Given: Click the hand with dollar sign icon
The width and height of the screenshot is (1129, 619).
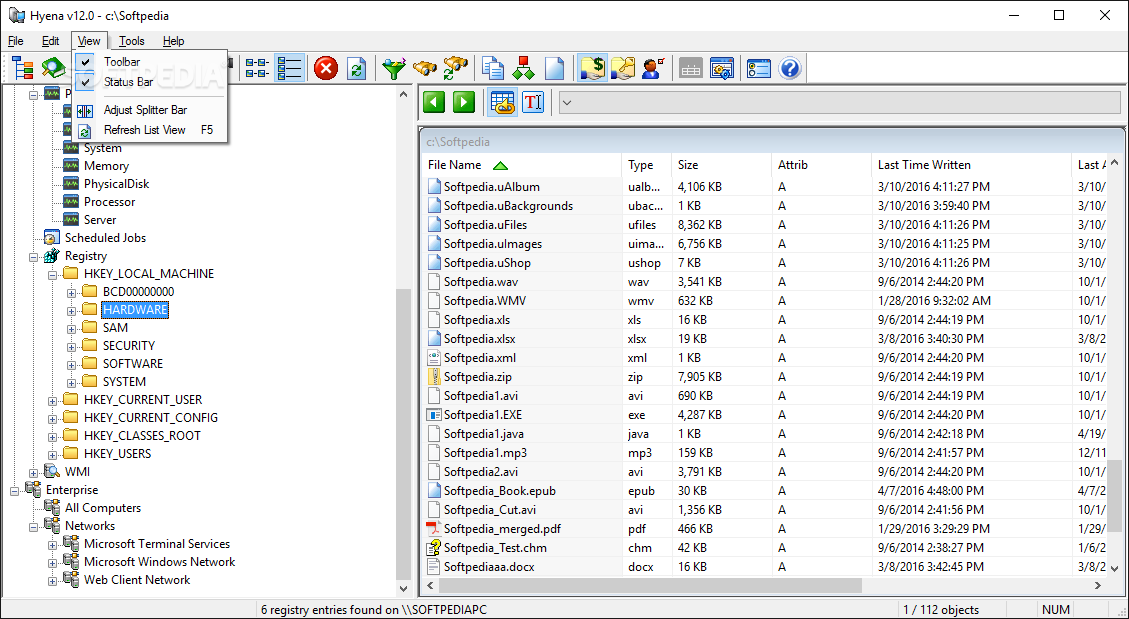Looking at the screenshot, I should (592, 68).
